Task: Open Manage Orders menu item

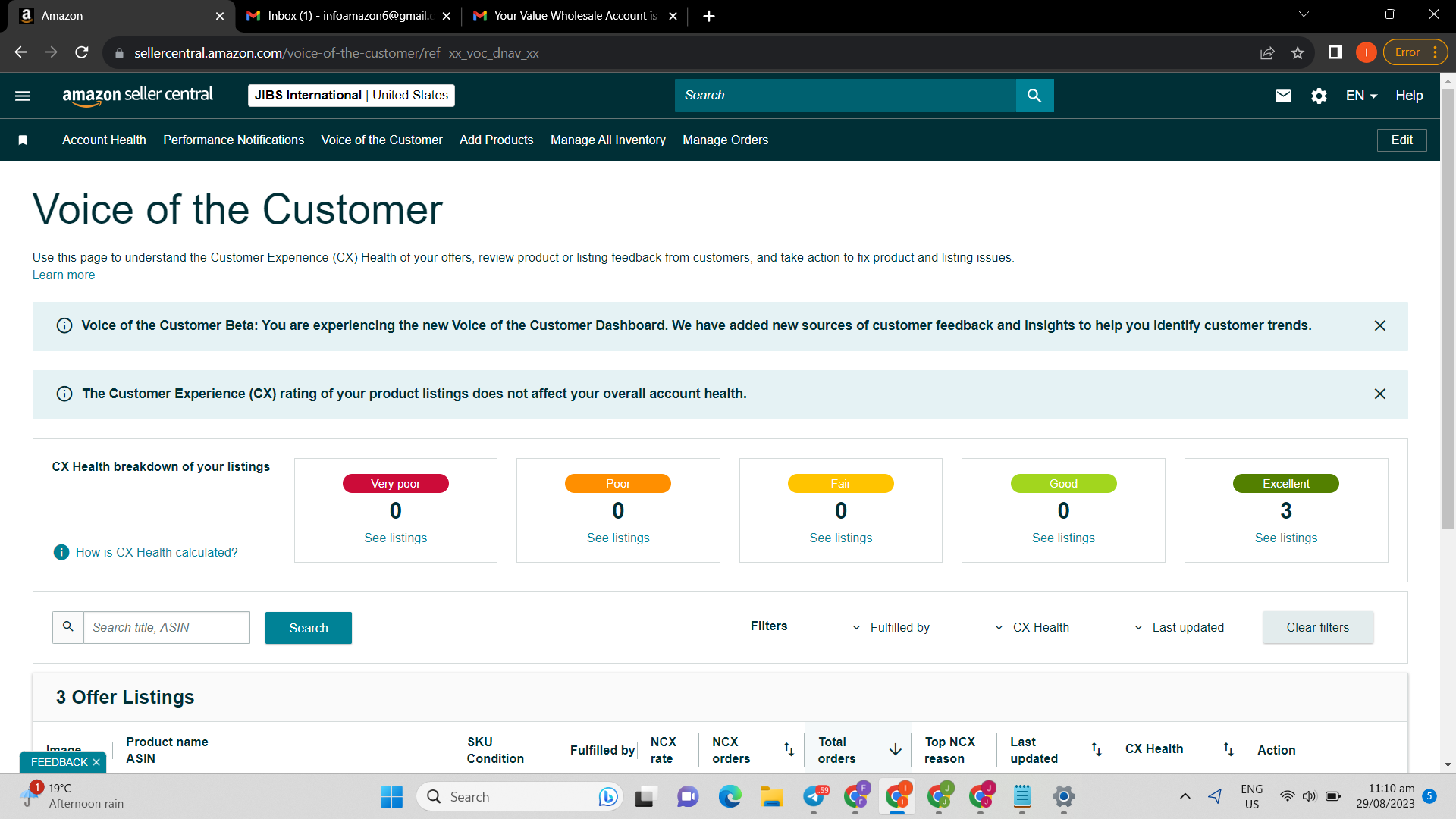Action: 726,140
